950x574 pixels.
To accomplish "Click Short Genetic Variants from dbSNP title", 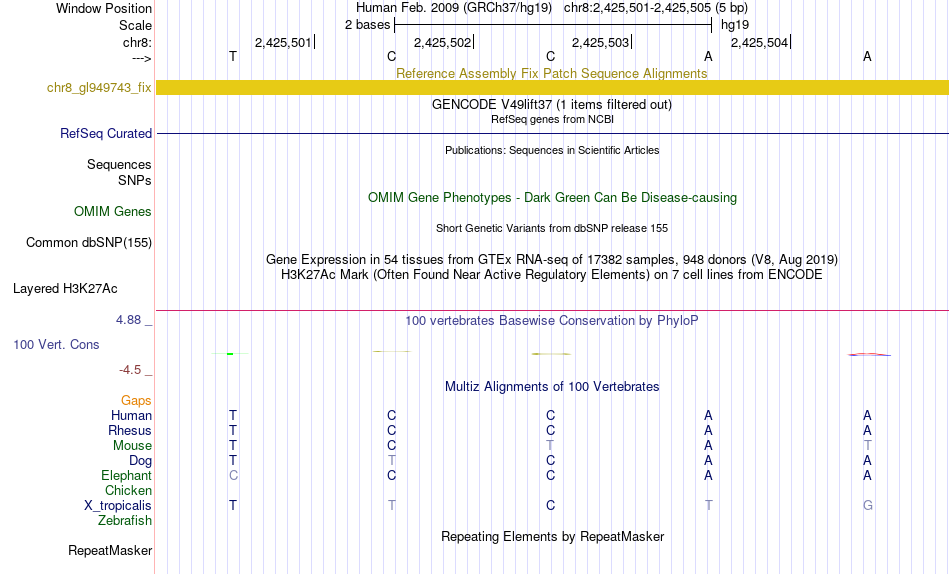I will (552, 229).
